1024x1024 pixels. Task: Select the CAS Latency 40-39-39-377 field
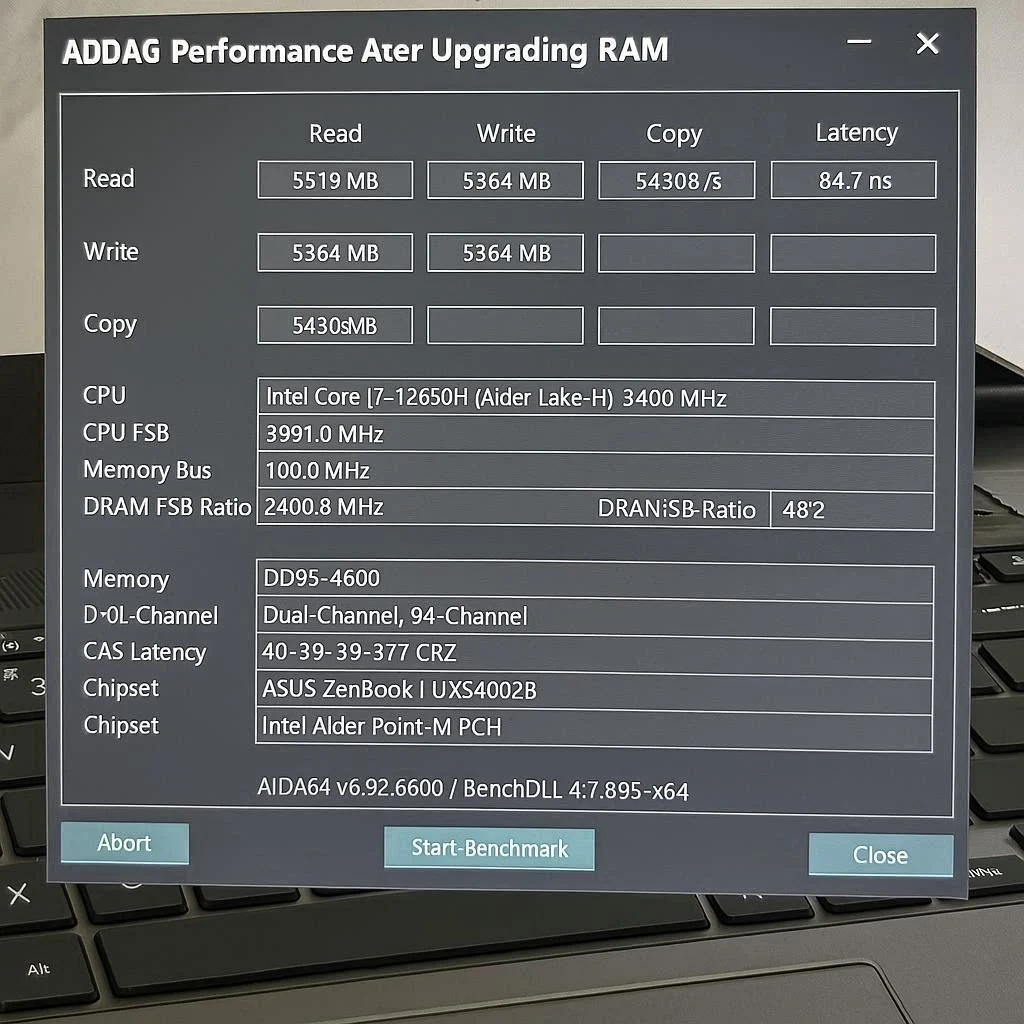point(594,653)
